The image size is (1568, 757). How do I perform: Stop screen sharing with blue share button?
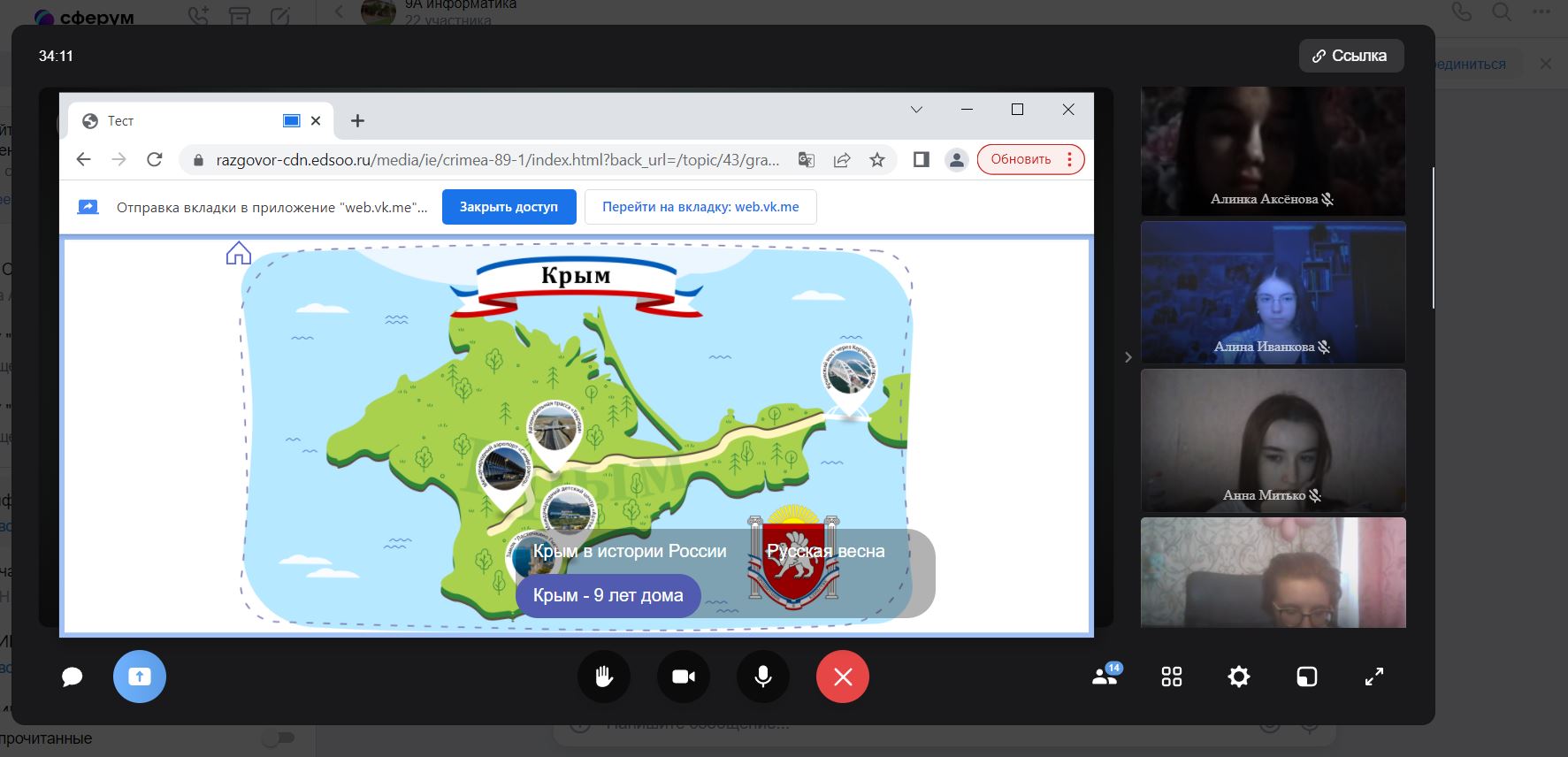coord(140,677)
